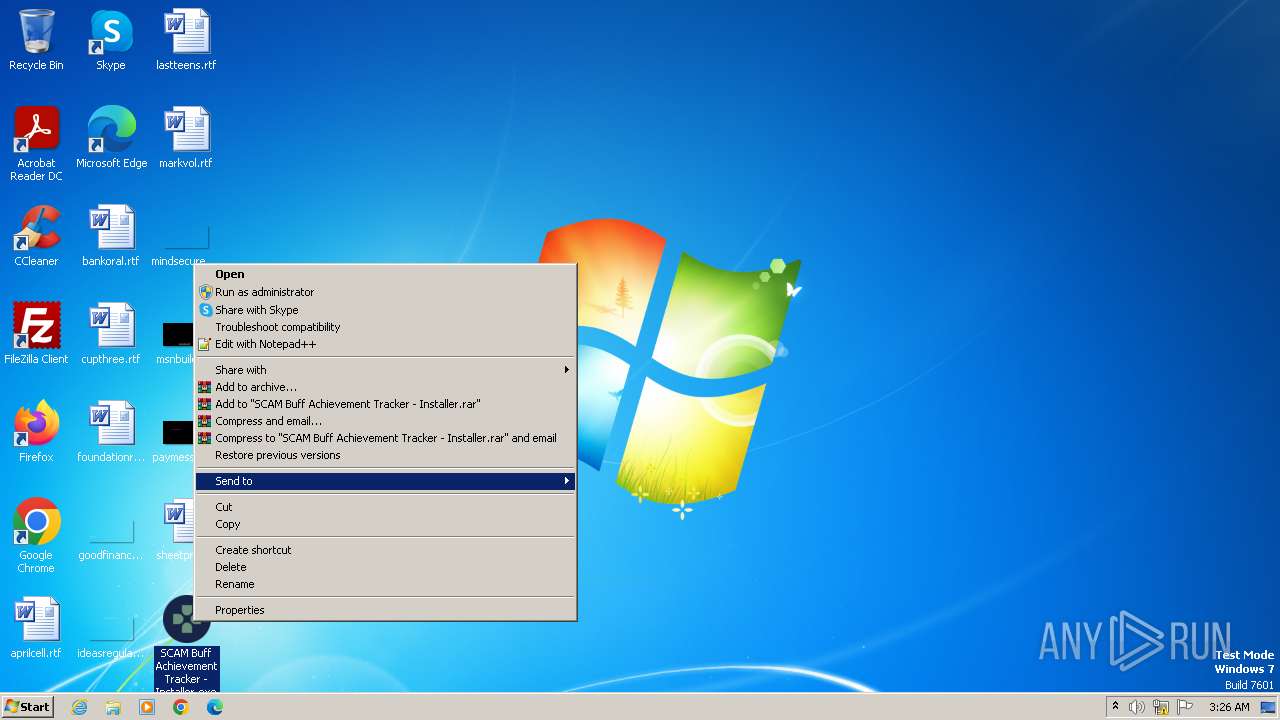1280x720 pixels.
Task: Select the Skype desktop shortcut
Action: click(111, 40)
